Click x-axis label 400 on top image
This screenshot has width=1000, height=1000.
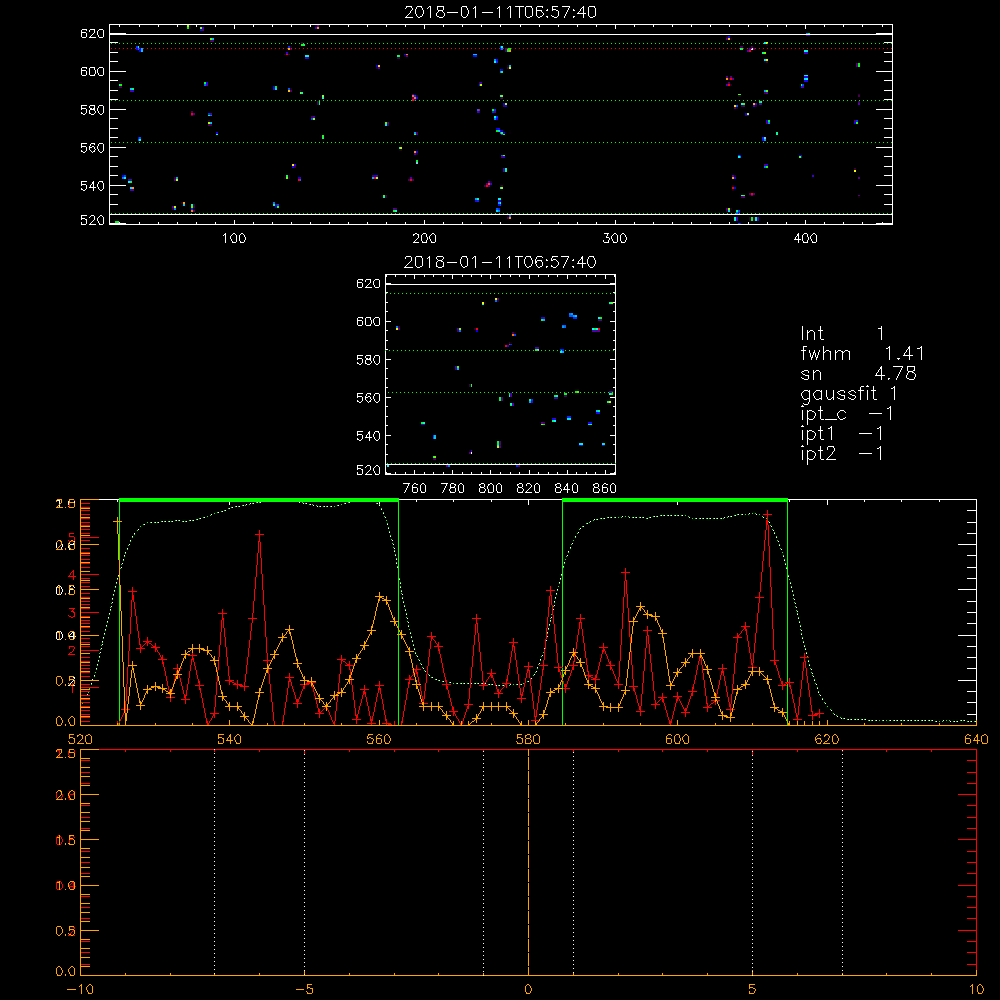coord(805,239)
